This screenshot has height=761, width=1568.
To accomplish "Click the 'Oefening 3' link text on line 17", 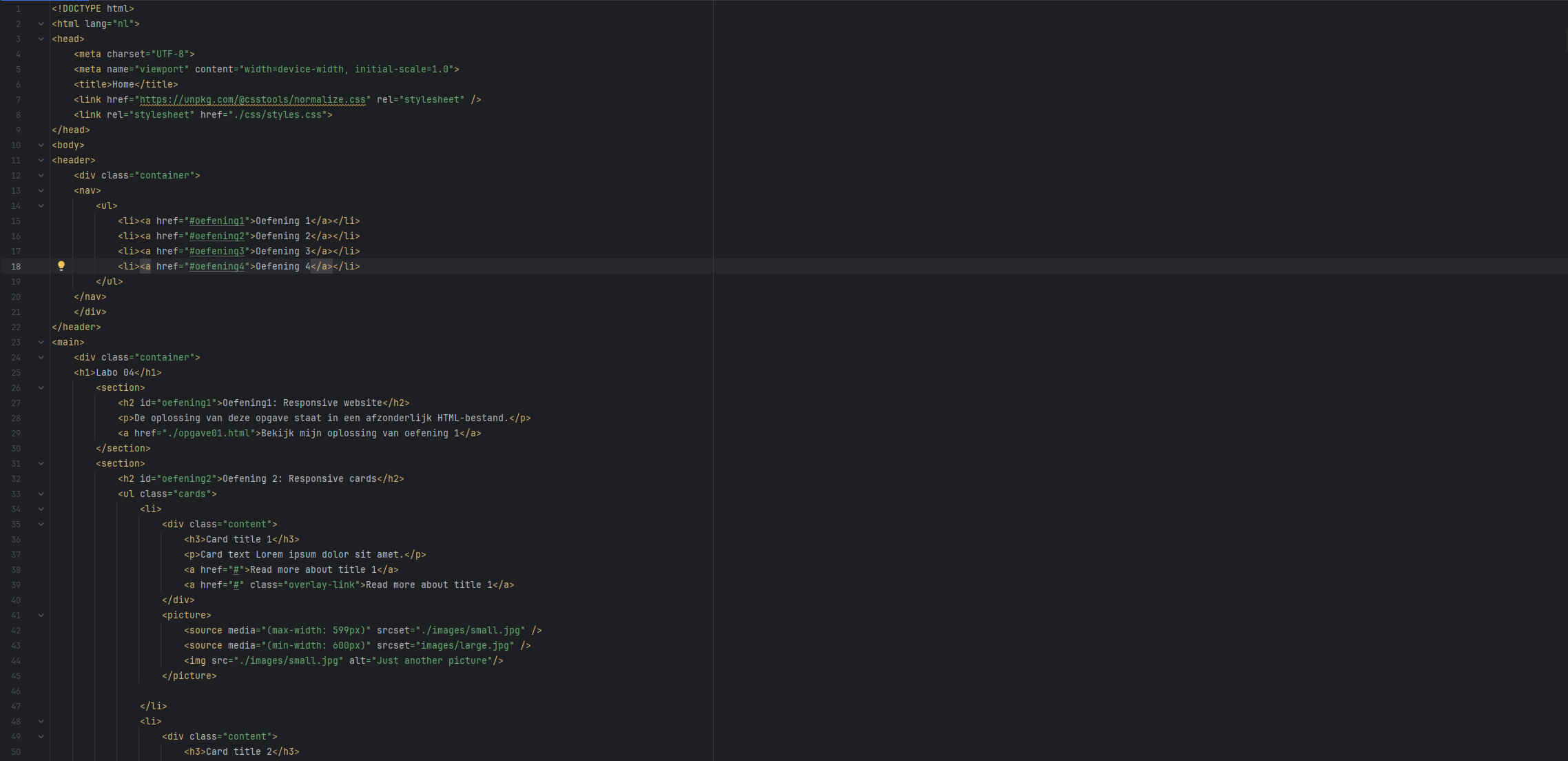I will click(x=283, y=252).
